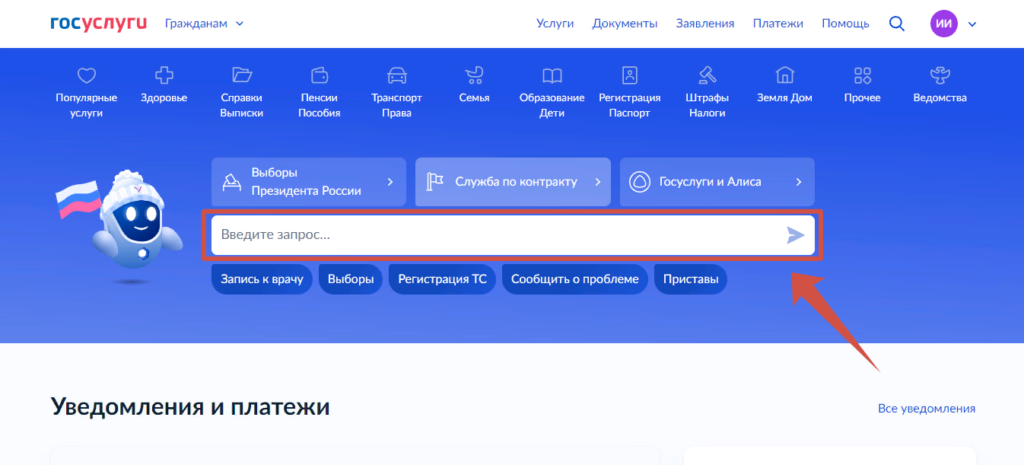This screenshot has height=465, width=1024.
Task: Open Земля Дом house icon
Action: coord(785,76)
